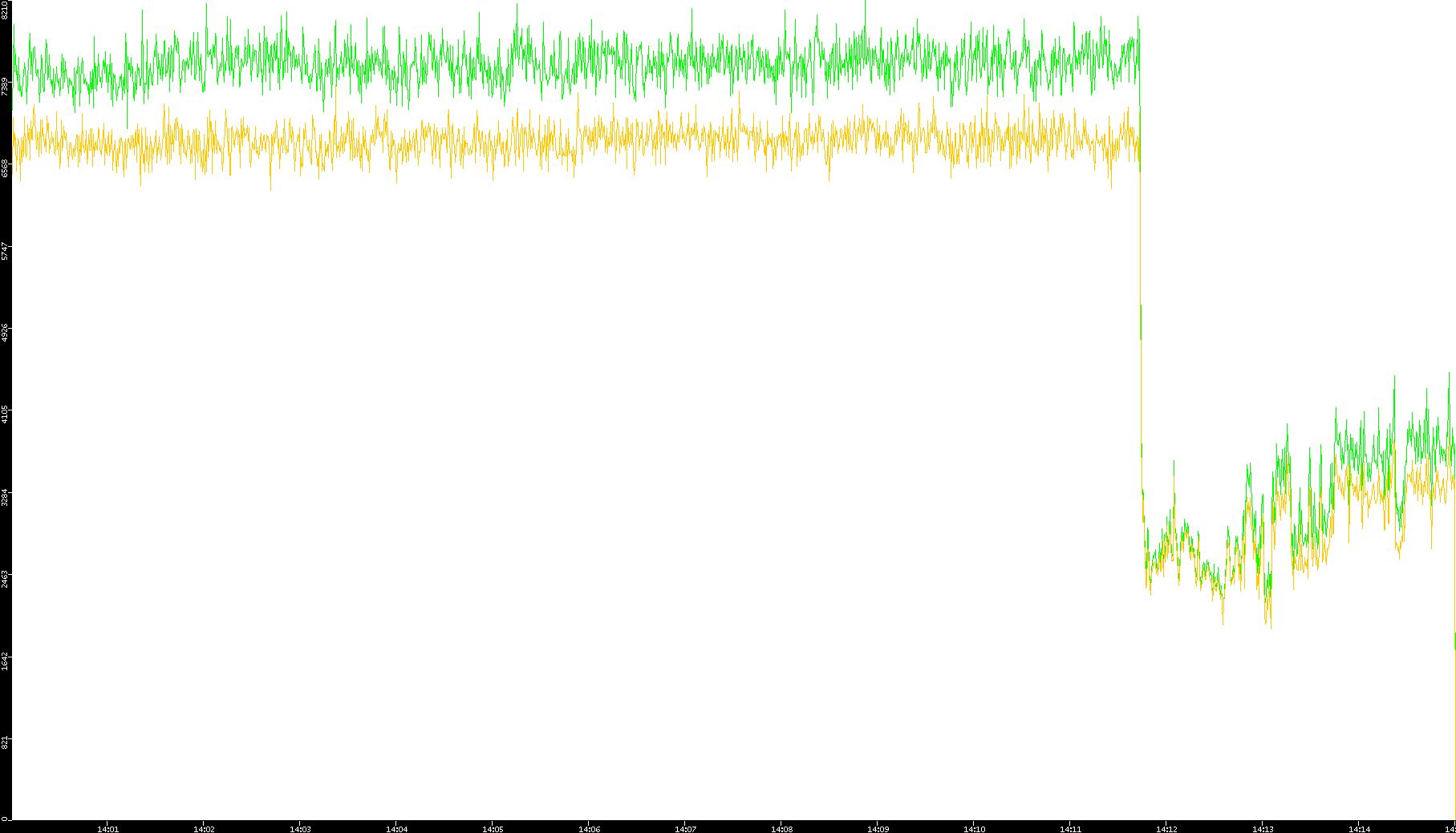Click the 14:08 time axis label
This screenshot has height=833, width=1456.
pos(781,828)
